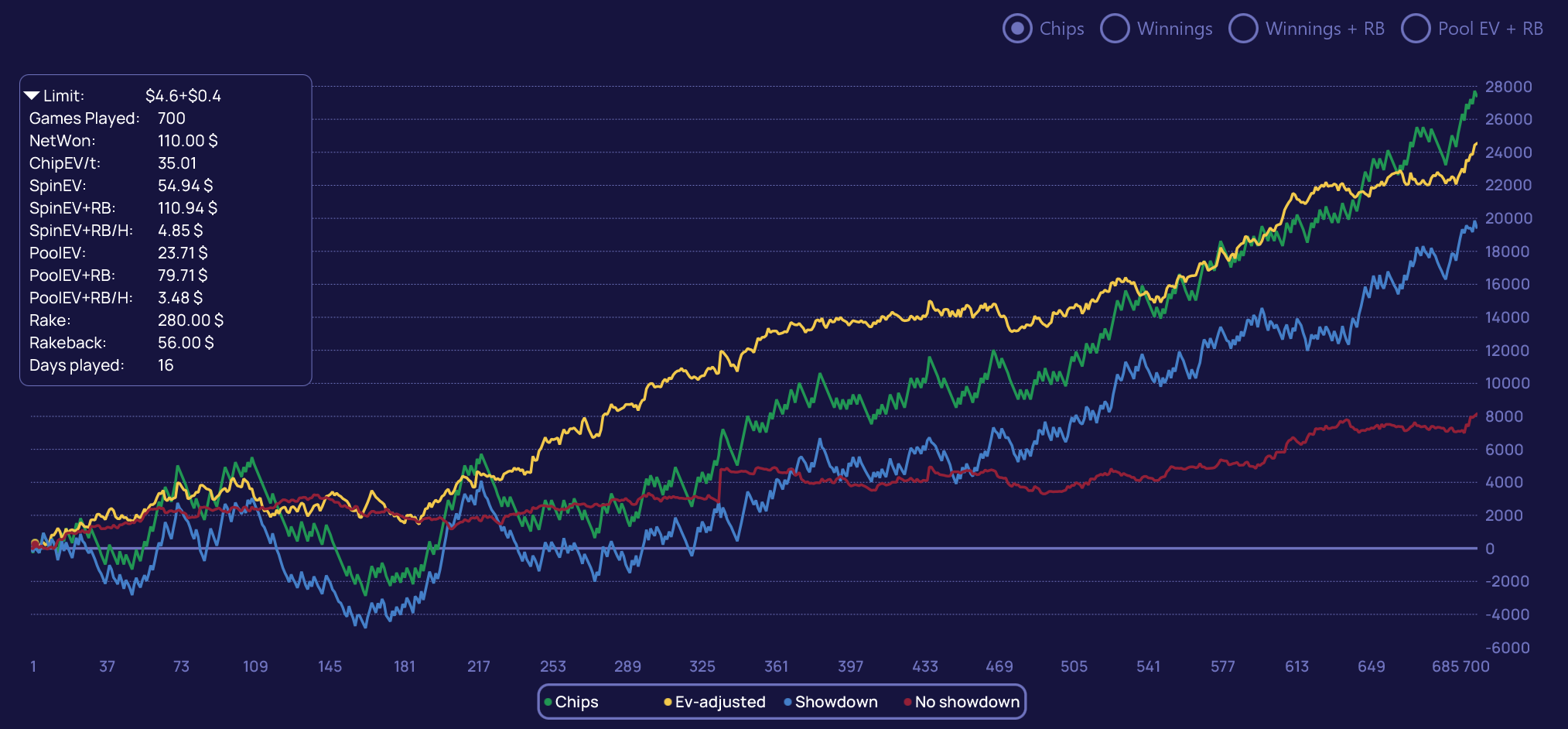
Task: Toggle the Showdown legend entry
Action: 830,702
